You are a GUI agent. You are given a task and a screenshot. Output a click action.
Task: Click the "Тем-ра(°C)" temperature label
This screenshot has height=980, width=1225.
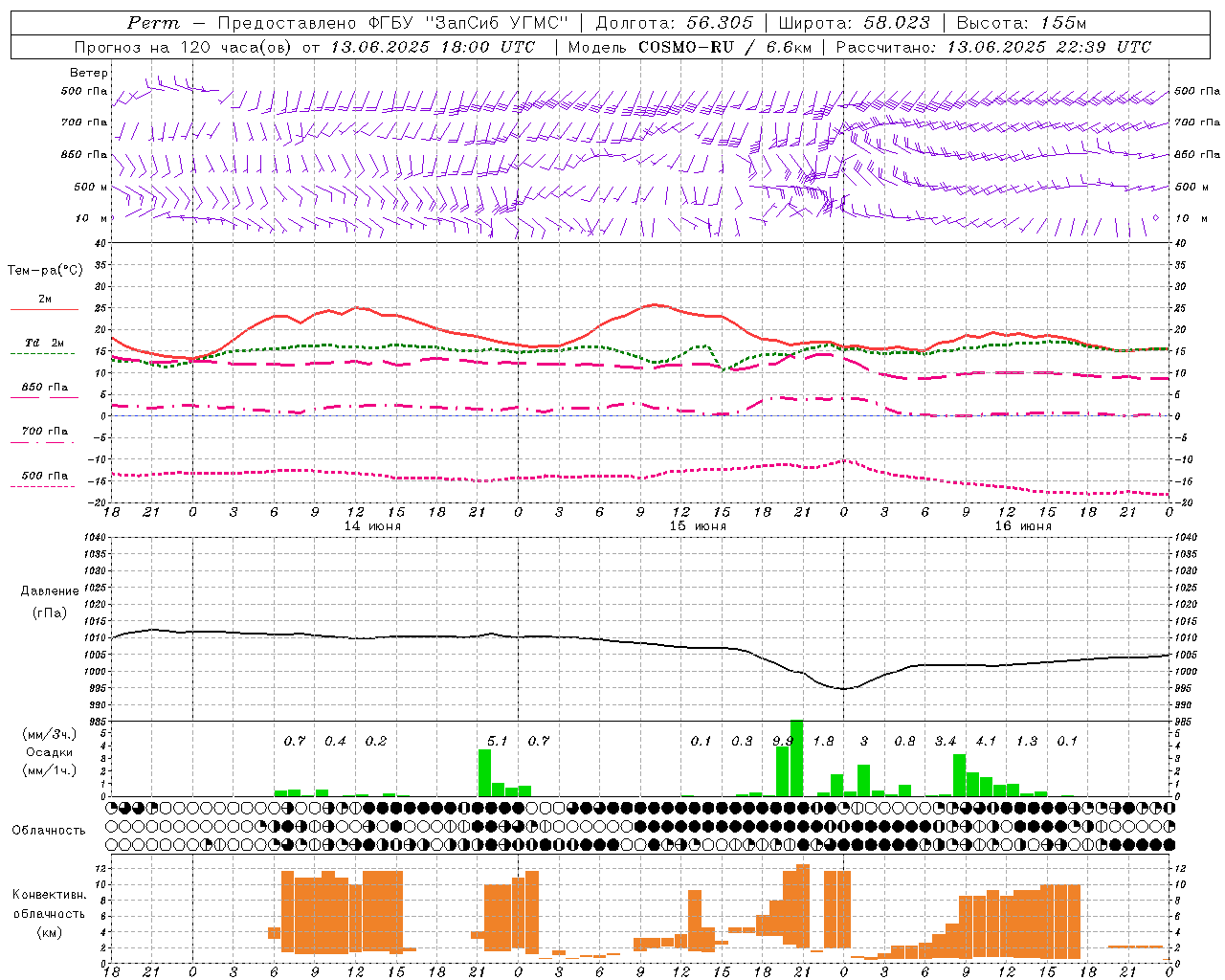click(x=45, y=271)
